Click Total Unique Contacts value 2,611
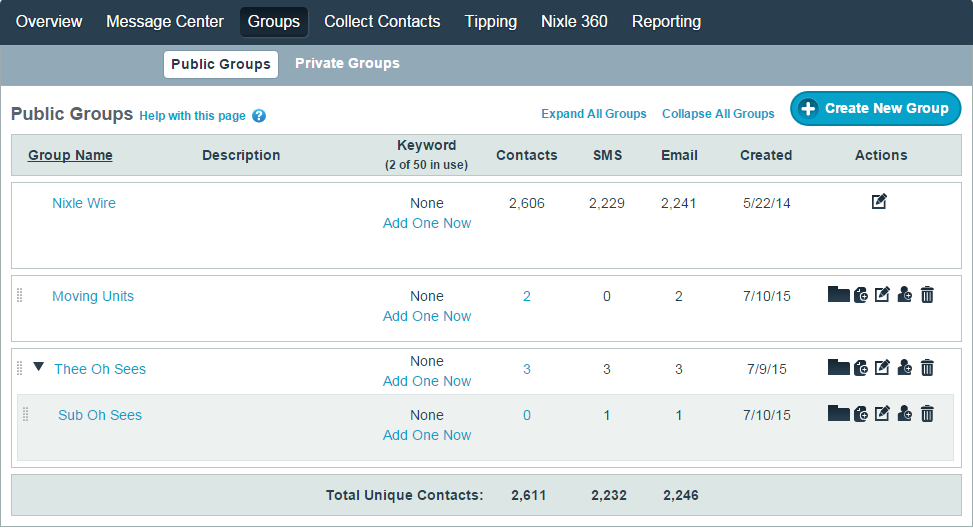The height and width of the screenshot is (528, 973). point(529,495)
